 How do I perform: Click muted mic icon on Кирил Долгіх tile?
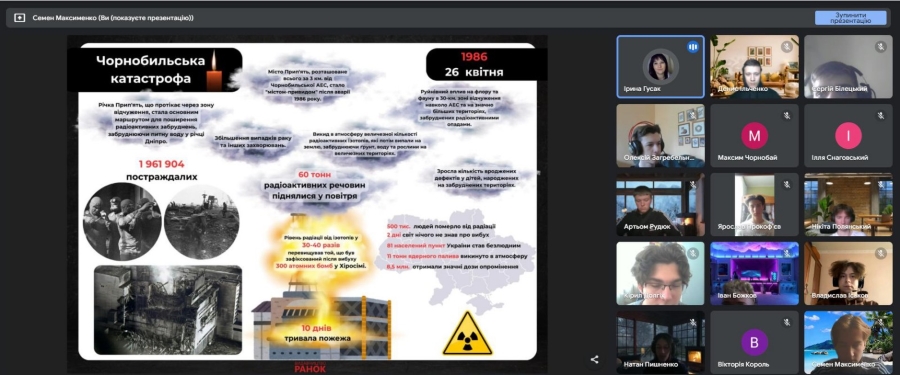point(693,253)
